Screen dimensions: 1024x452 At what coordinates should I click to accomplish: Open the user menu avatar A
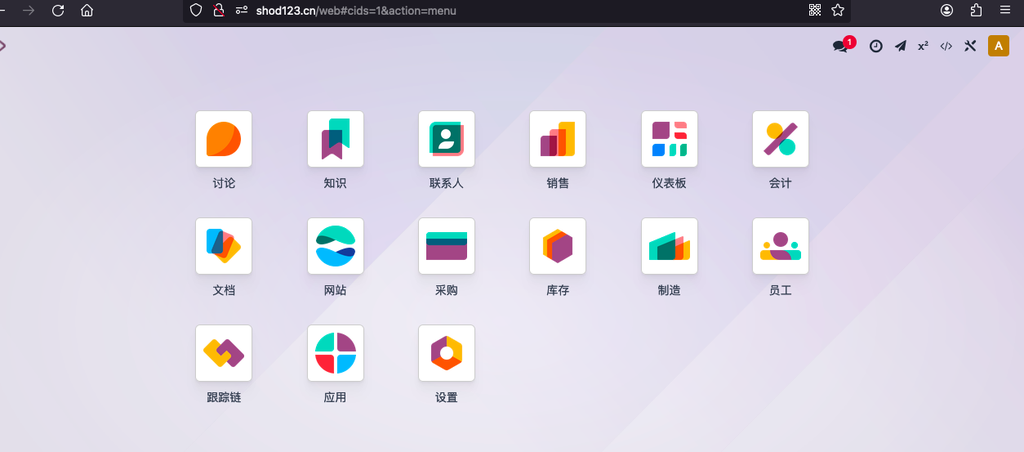pyautogui.click(x=999, y=46)
